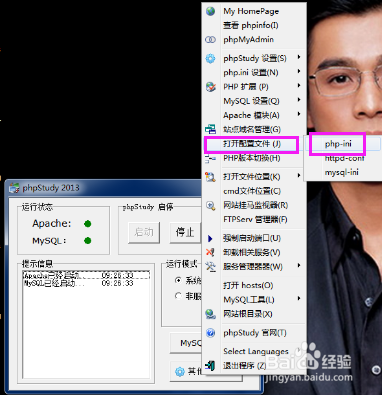The height and width of the screenshot is (395, 382).
Task: Expand MySQL 设置(Q) submenu
Action: click(255, 101)
